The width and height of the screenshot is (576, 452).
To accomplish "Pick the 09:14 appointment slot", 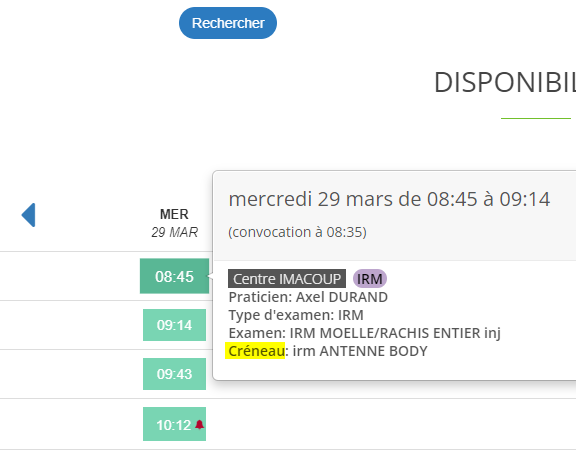I will [174, 325].
